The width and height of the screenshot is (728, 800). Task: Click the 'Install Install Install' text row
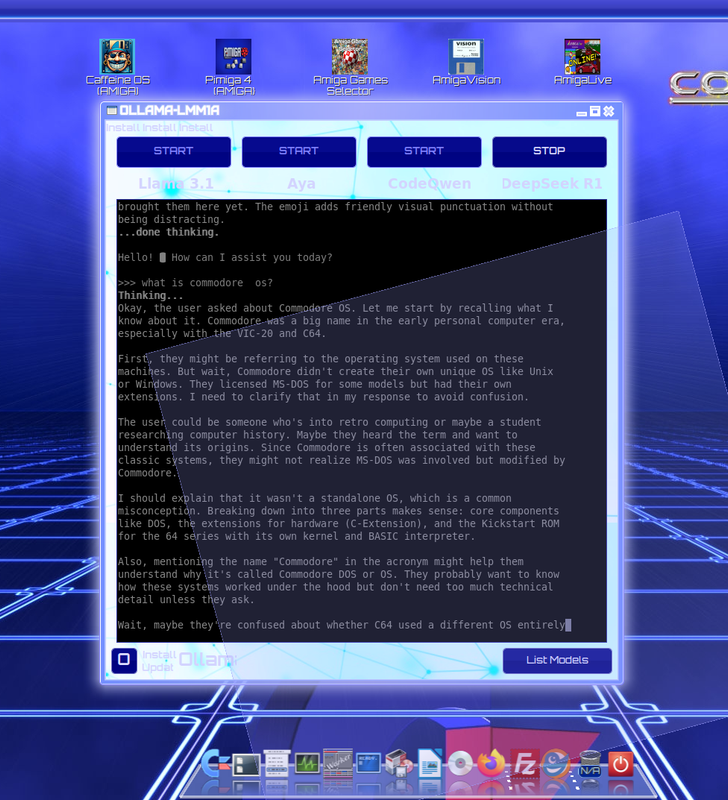[160, 128]
